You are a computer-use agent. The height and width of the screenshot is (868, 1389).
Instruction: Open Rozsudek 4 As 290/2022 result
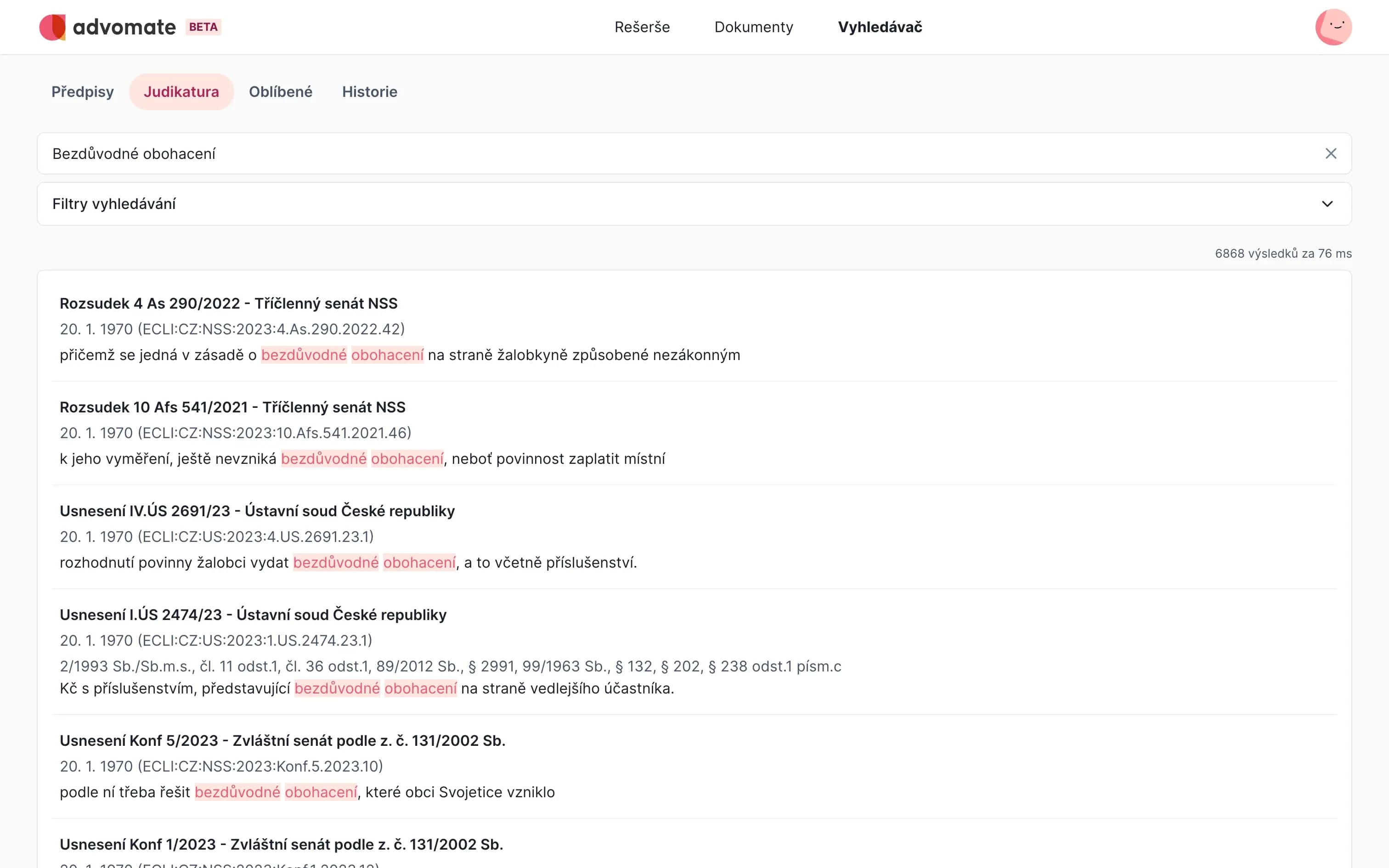(x=228, y=303)
